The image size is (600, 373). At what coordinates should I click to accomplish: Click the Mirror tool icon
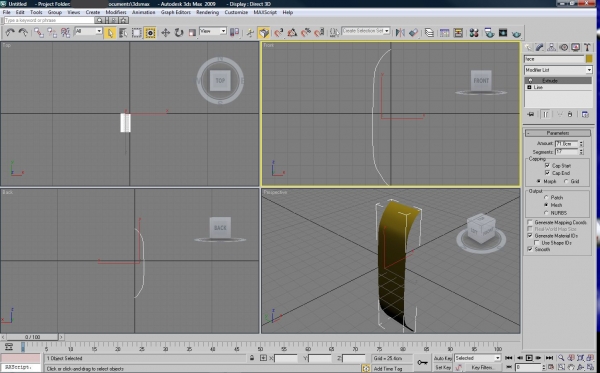point(400,33)
